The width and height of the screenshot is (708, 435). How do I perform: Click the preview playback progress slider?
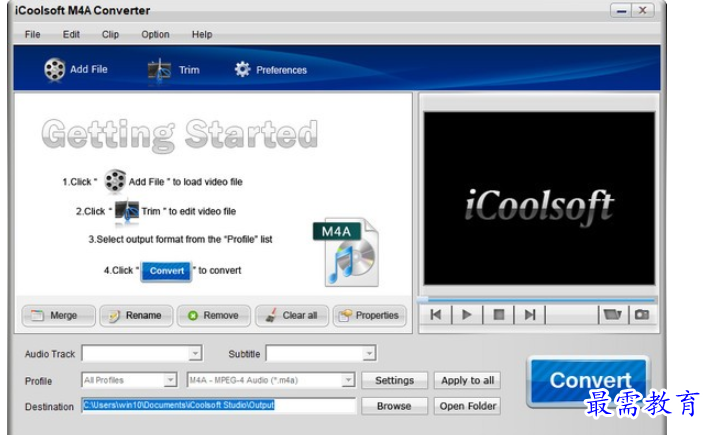(x=537, y=299)
